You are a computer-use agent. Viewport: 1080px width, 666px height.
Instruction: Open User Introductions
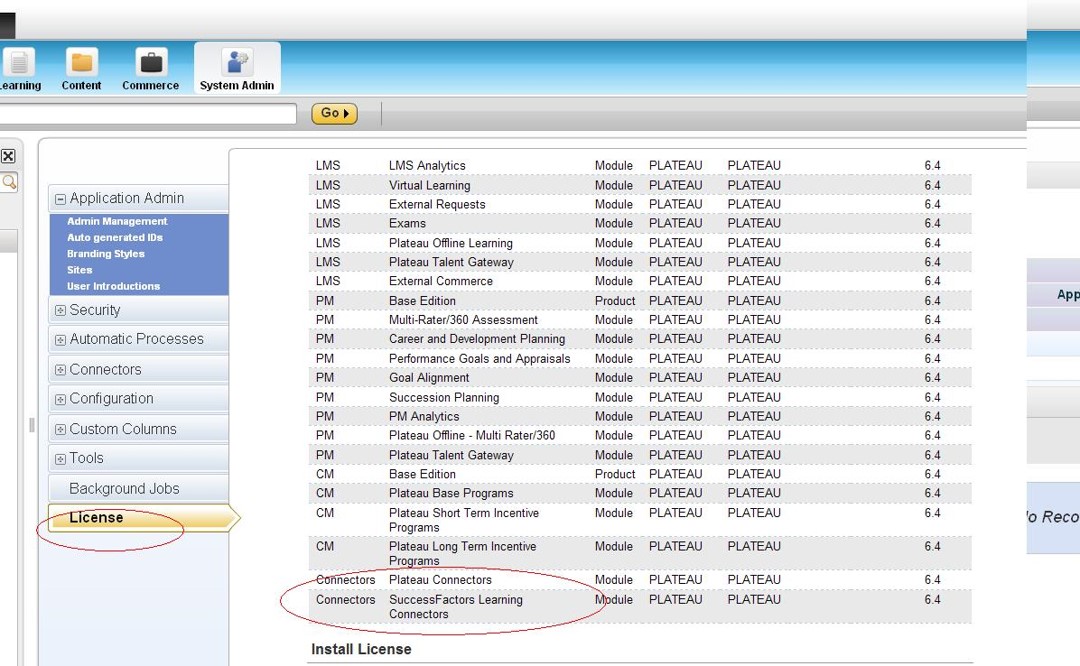pos(114,287)
